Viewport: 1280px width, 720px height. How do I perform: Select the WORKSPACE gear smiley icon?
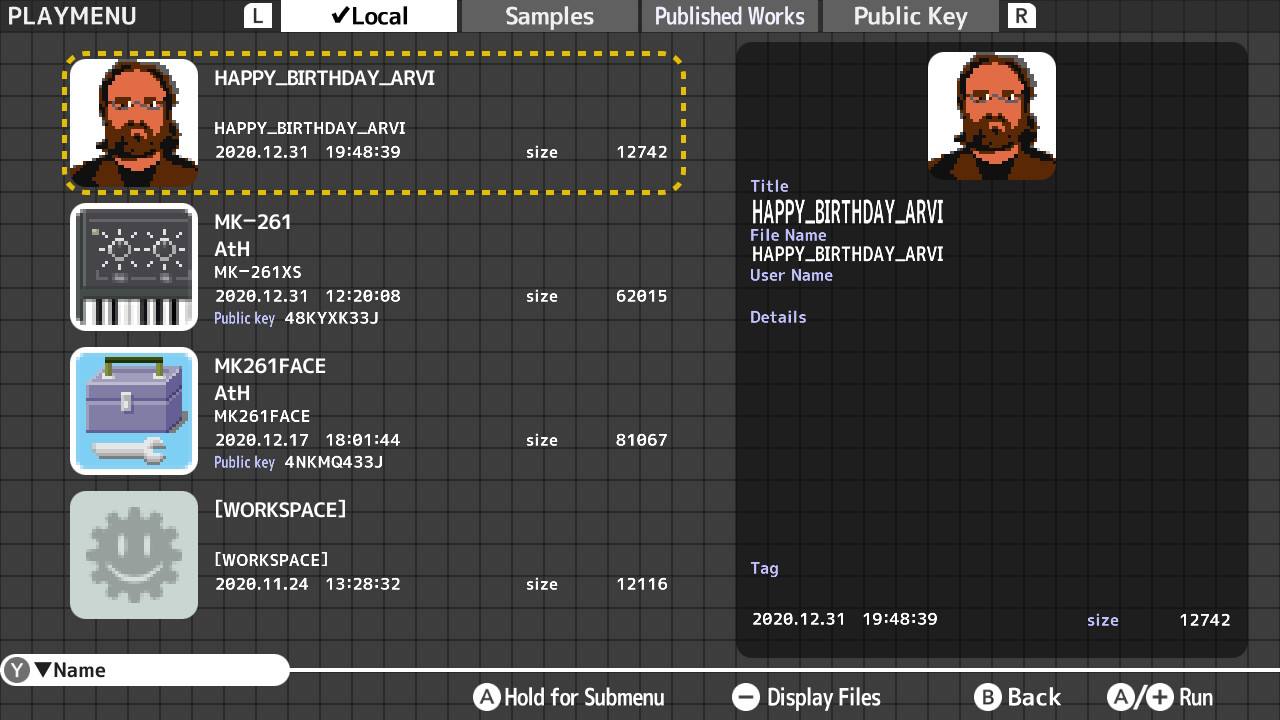tap(134, 555)
